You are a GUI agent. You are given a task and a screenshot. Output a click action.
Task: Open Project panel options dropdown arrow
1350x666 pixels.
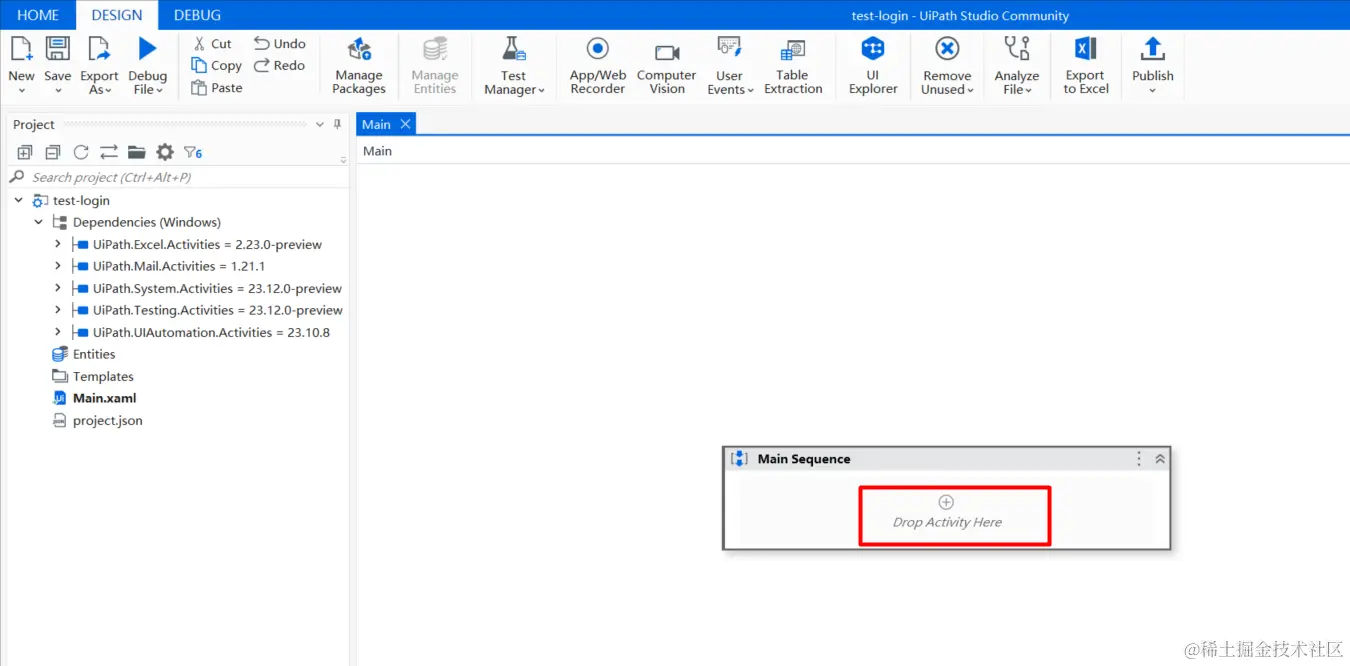point(320,125)
